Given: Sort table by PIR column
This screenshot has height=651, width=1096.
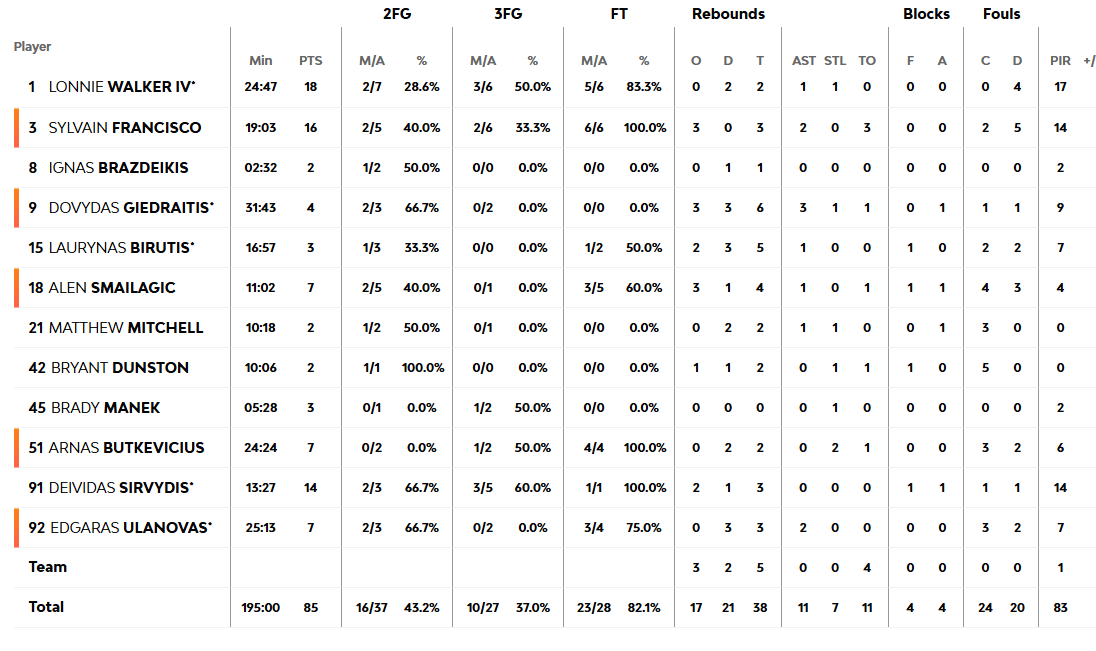Looking at the screenshot, I should tap(1060, 61).
